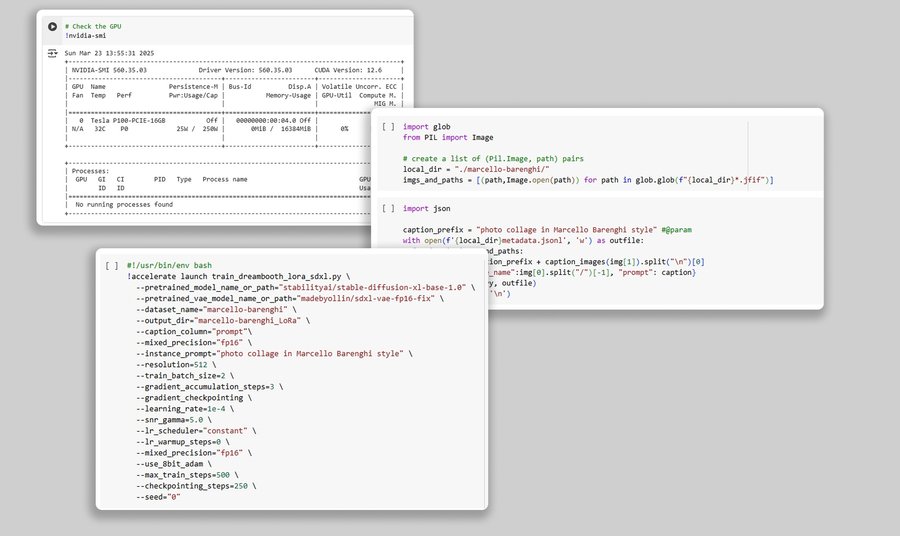
Task: Click the 'Driver Version: 560.35.03' text
Action: 245,70
